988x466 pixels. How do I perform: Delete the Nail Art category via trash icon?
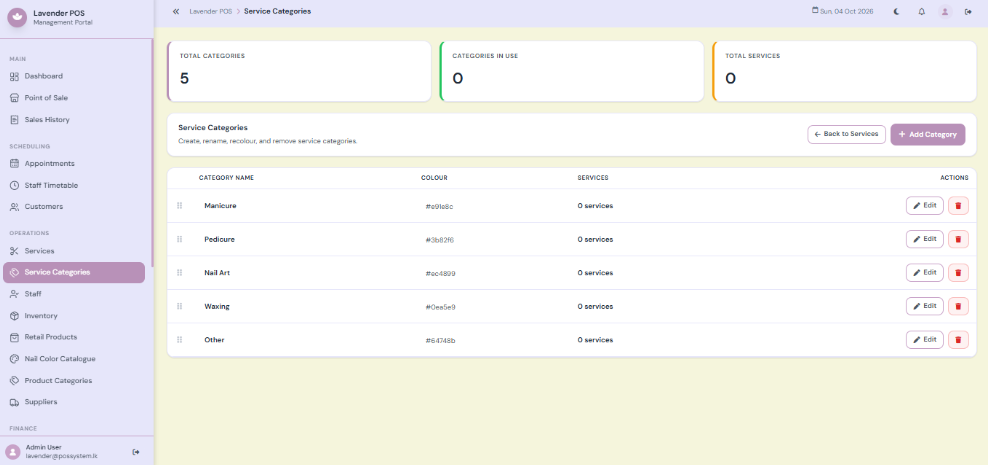tap(958, 273)
